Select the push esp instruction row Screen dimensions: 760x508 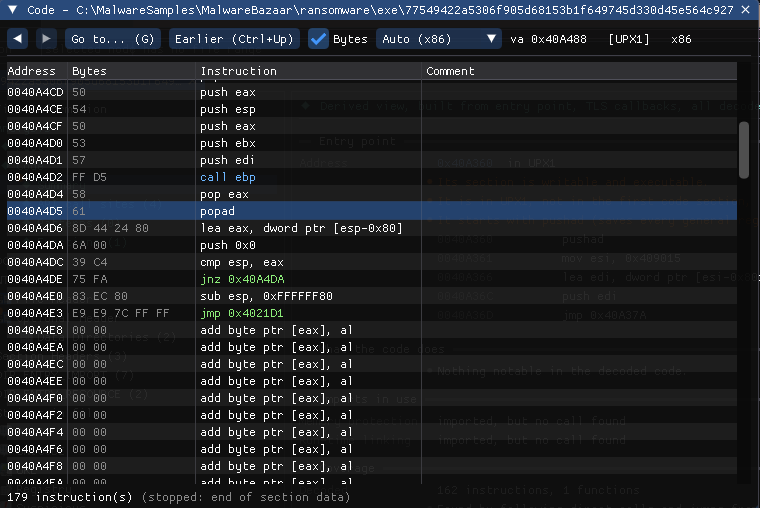(x=372, y=109)
